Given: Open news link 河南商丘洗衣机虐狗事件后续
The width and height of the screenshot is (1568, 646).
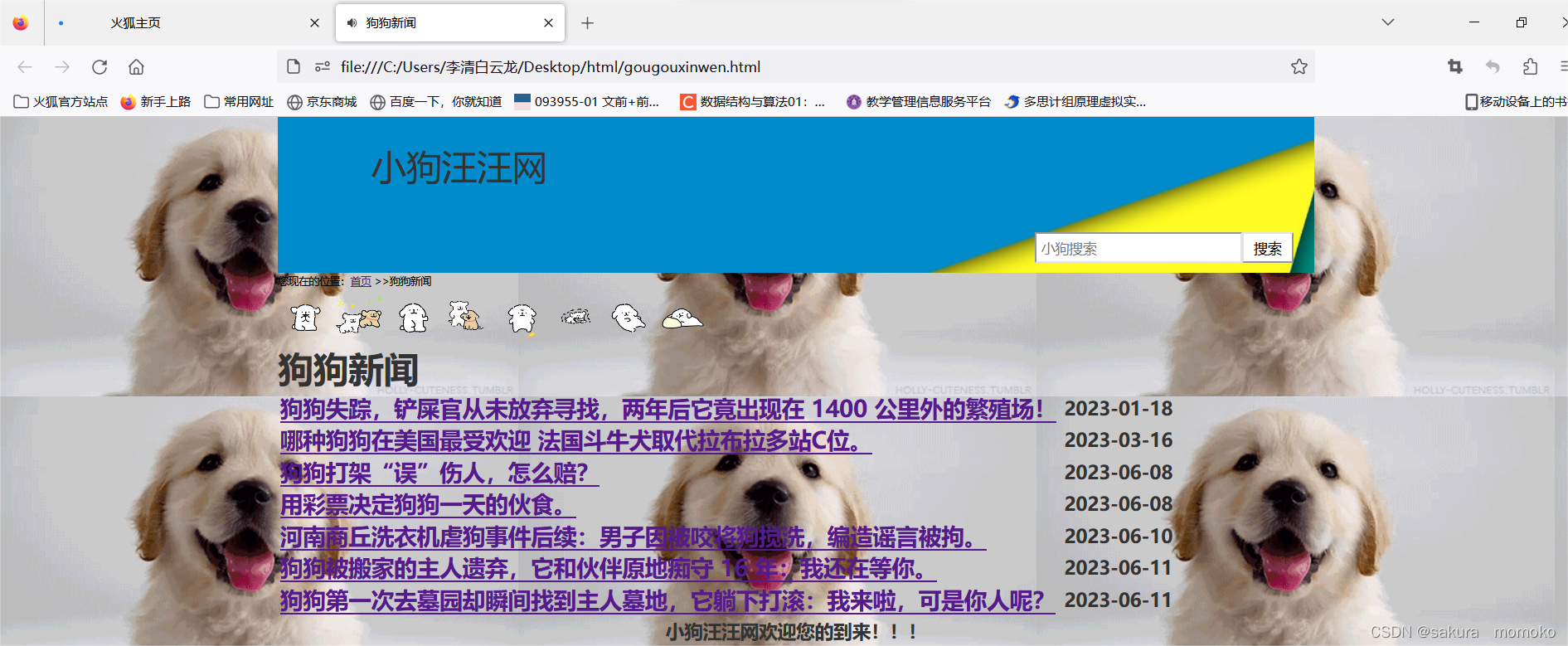Looking at the screenshot, I should pyautogui.click(x=633, y=537).
